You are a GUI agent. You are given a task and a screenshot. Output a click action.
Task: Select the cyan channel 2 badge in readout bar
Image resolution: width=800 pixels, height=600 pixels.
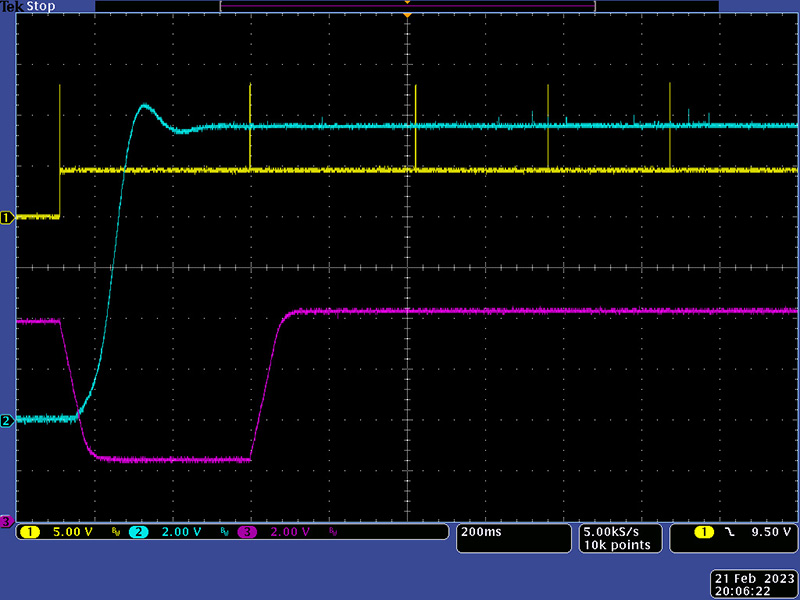click(x=138, y=532)
